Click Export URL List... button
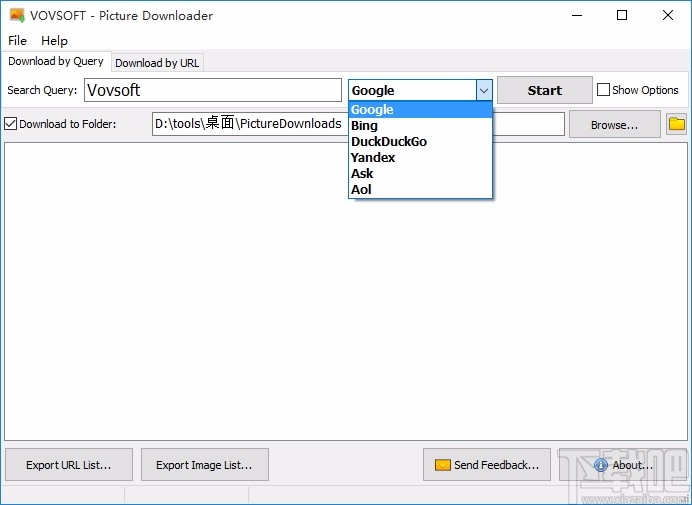Image resolution: width=692 pixels, height=505 pixels. coord(69,465)
